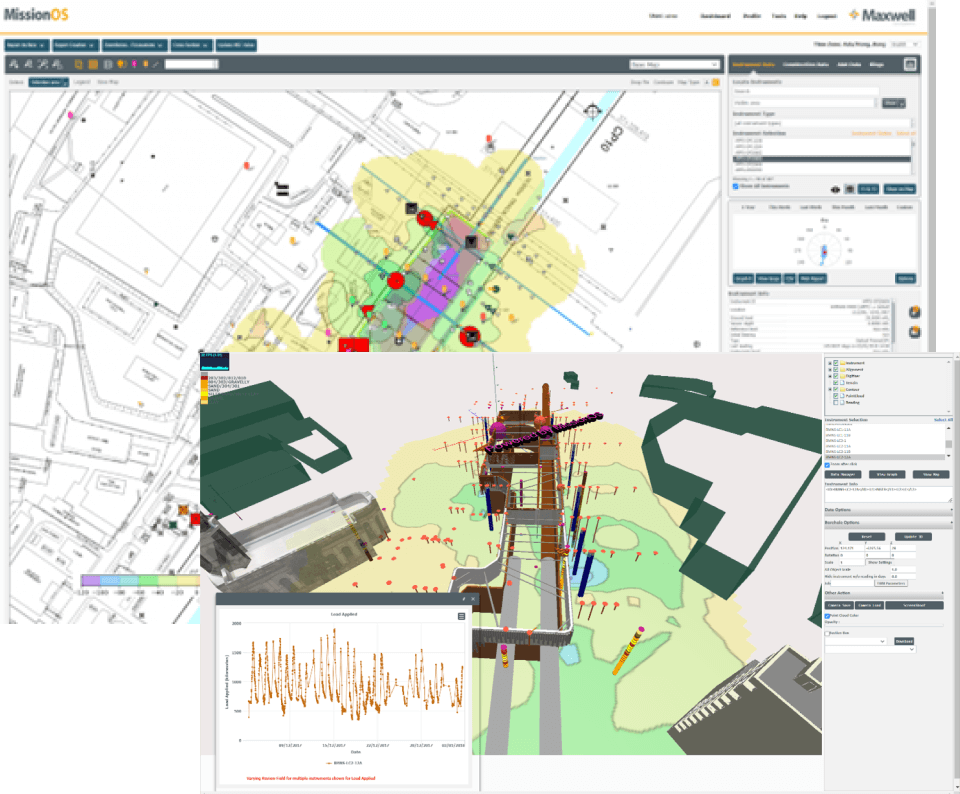Toggle the PointCloud layer checkbox
The height and width of the screenshot is (794, 960).
click(835, 396)
